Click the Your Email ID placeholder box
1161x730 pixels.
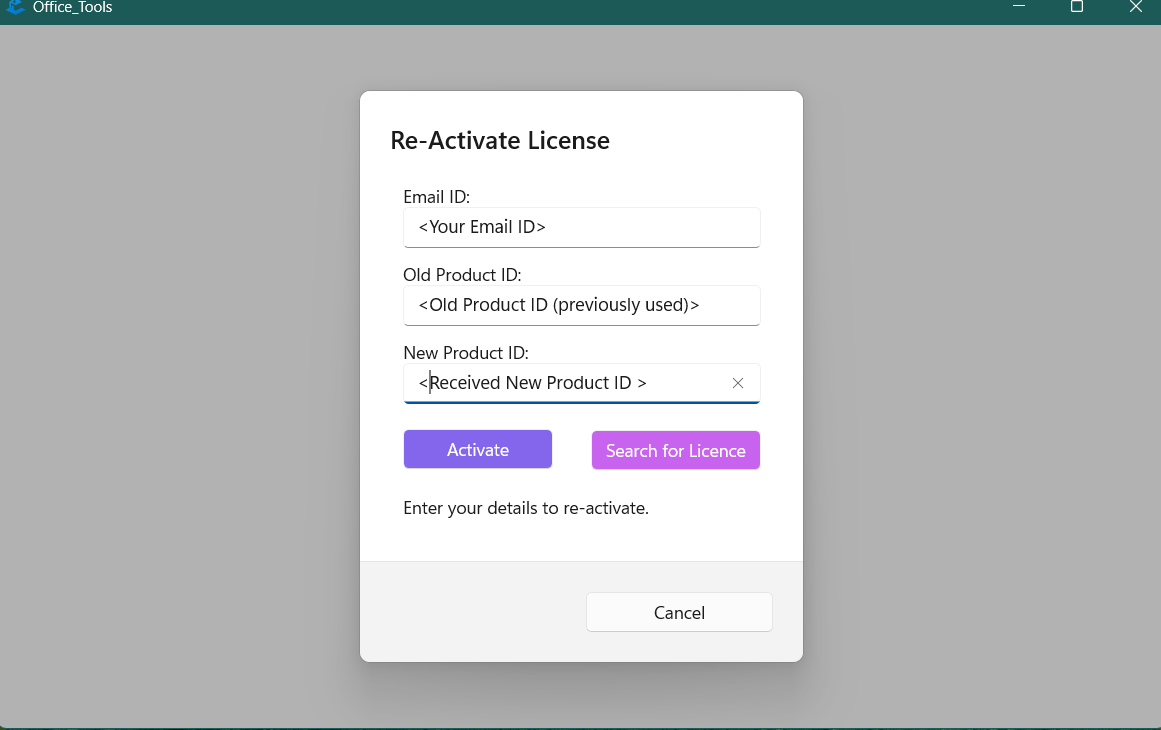[x=581, y=227]
